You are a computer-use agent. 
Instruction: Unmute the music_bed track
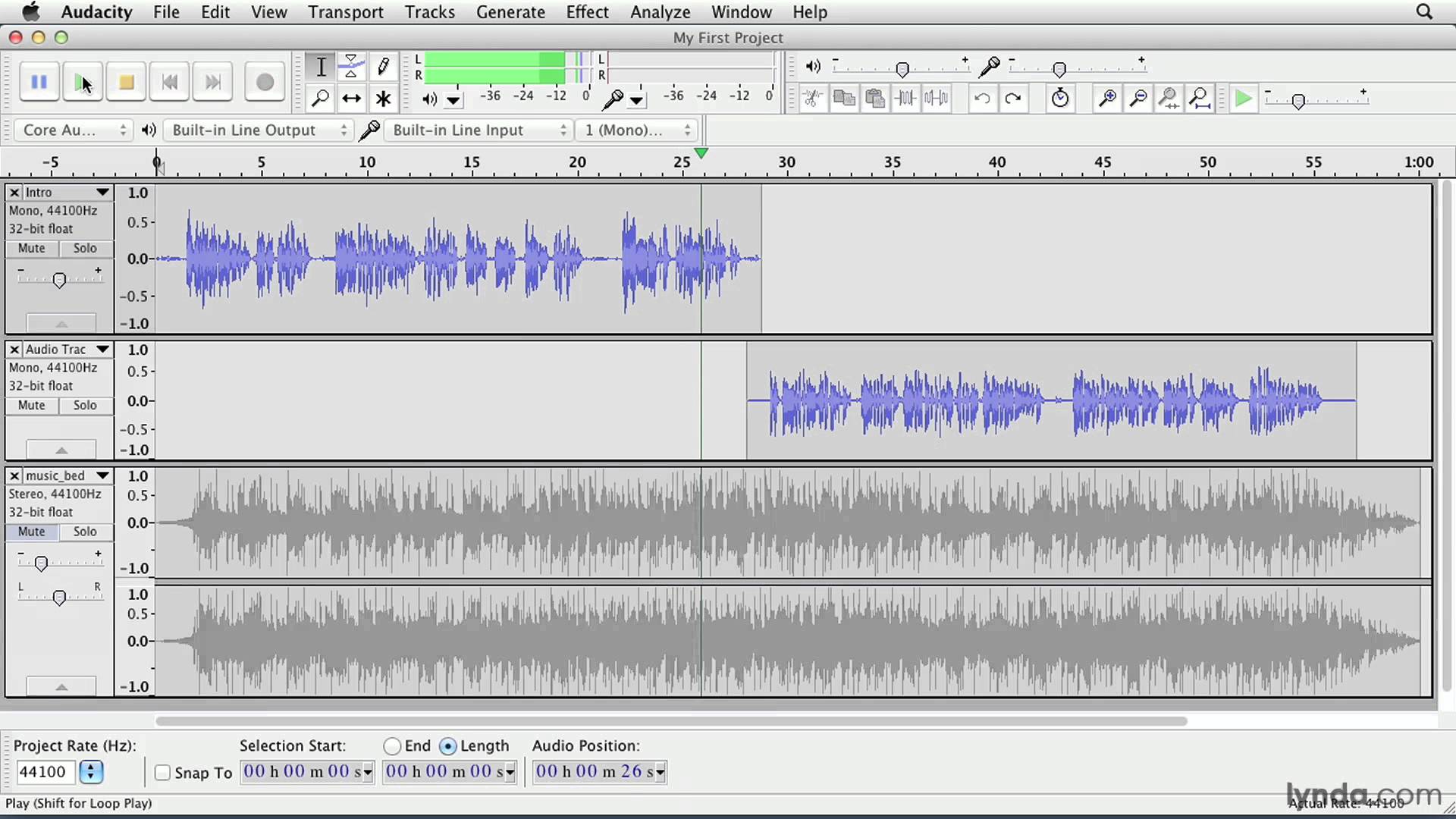pos(32,532)
